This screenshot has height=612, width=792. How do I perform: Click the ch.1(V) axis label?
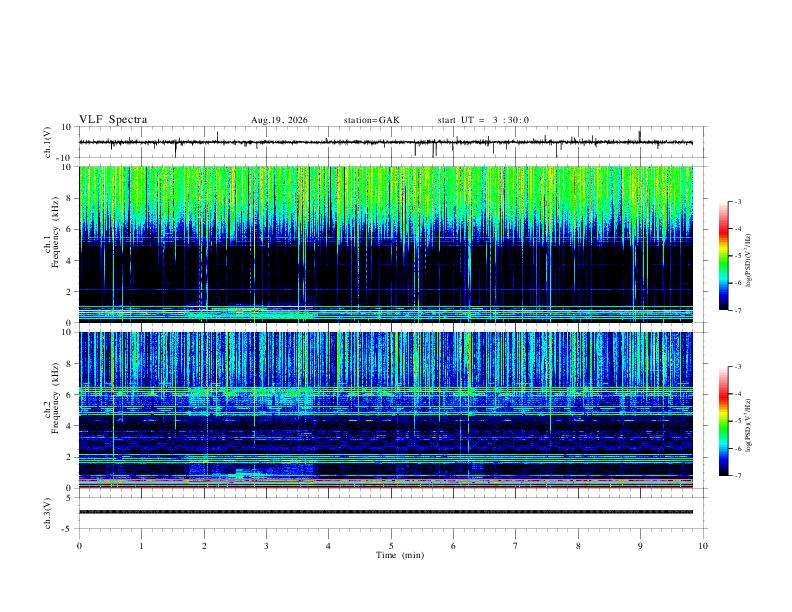(48, 142)
